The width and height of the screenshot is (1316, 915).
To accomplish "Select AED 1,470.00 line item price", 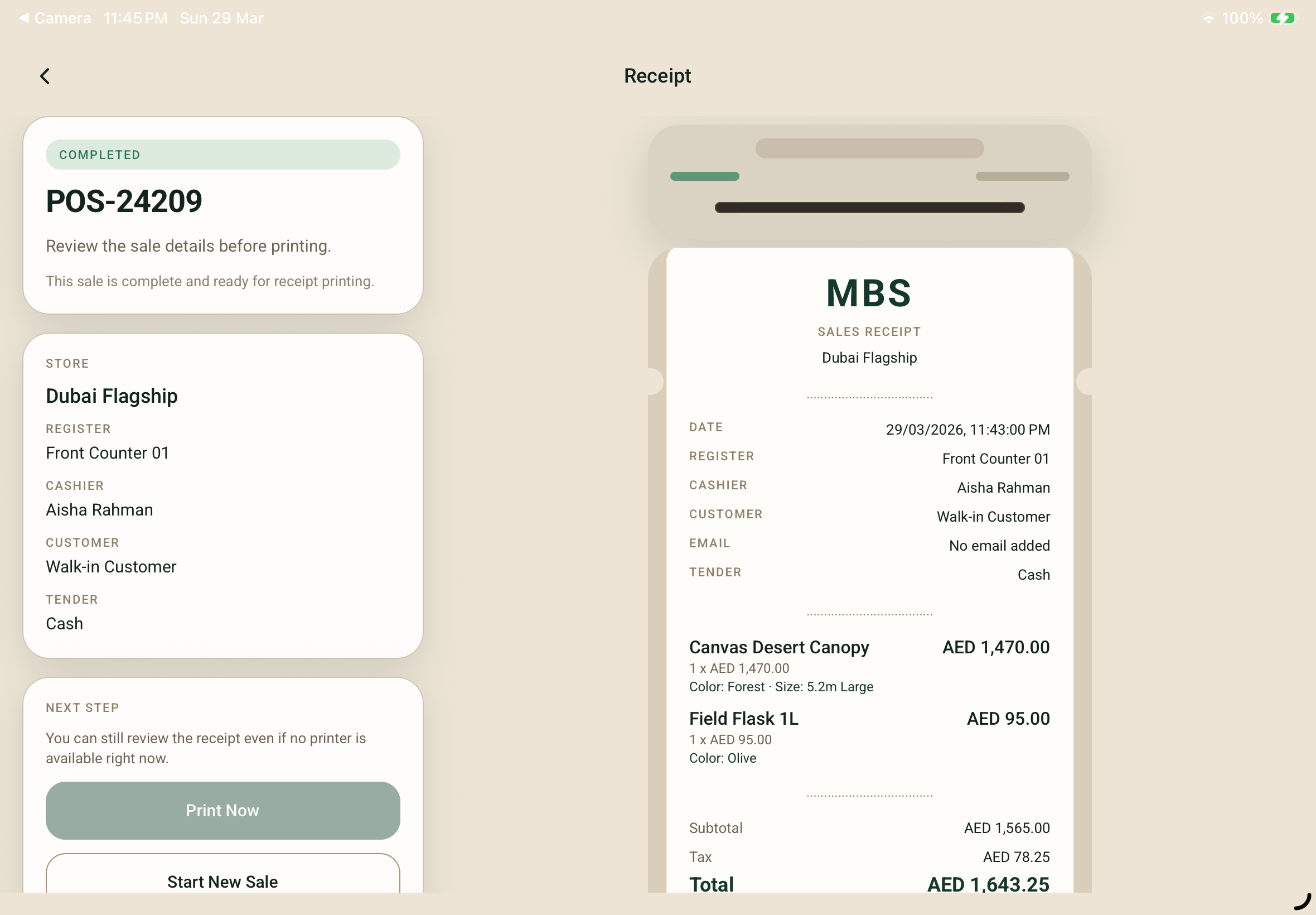I will point(996,647).
